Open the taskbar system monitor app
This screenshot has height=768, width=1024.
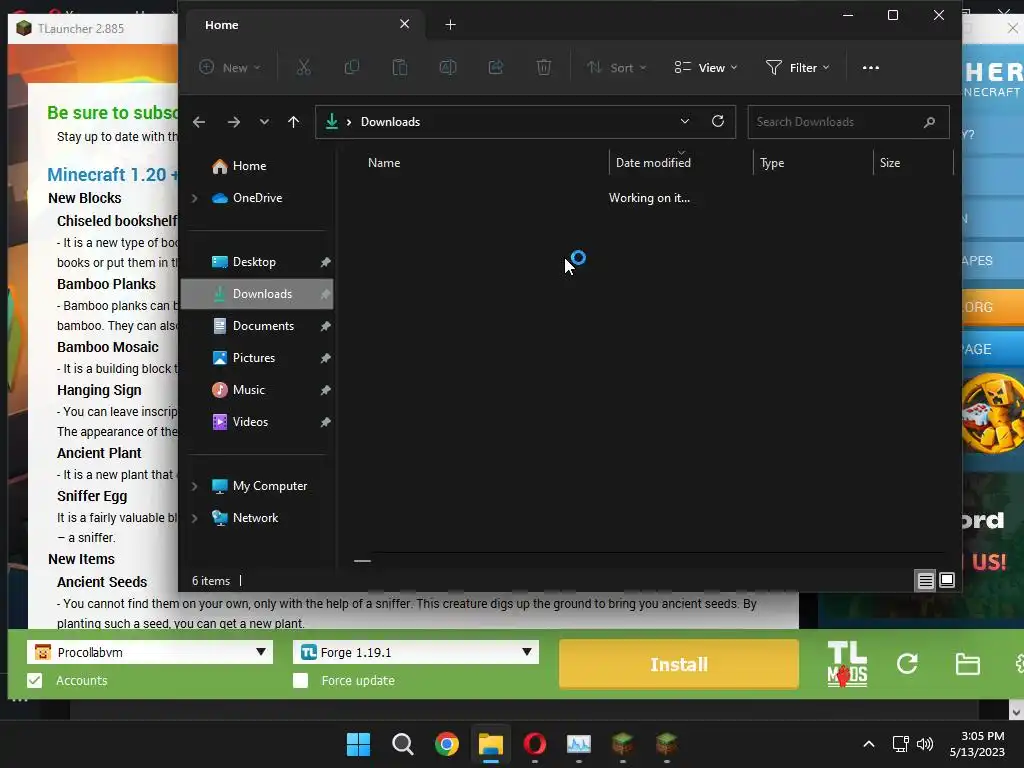point(579,744)
